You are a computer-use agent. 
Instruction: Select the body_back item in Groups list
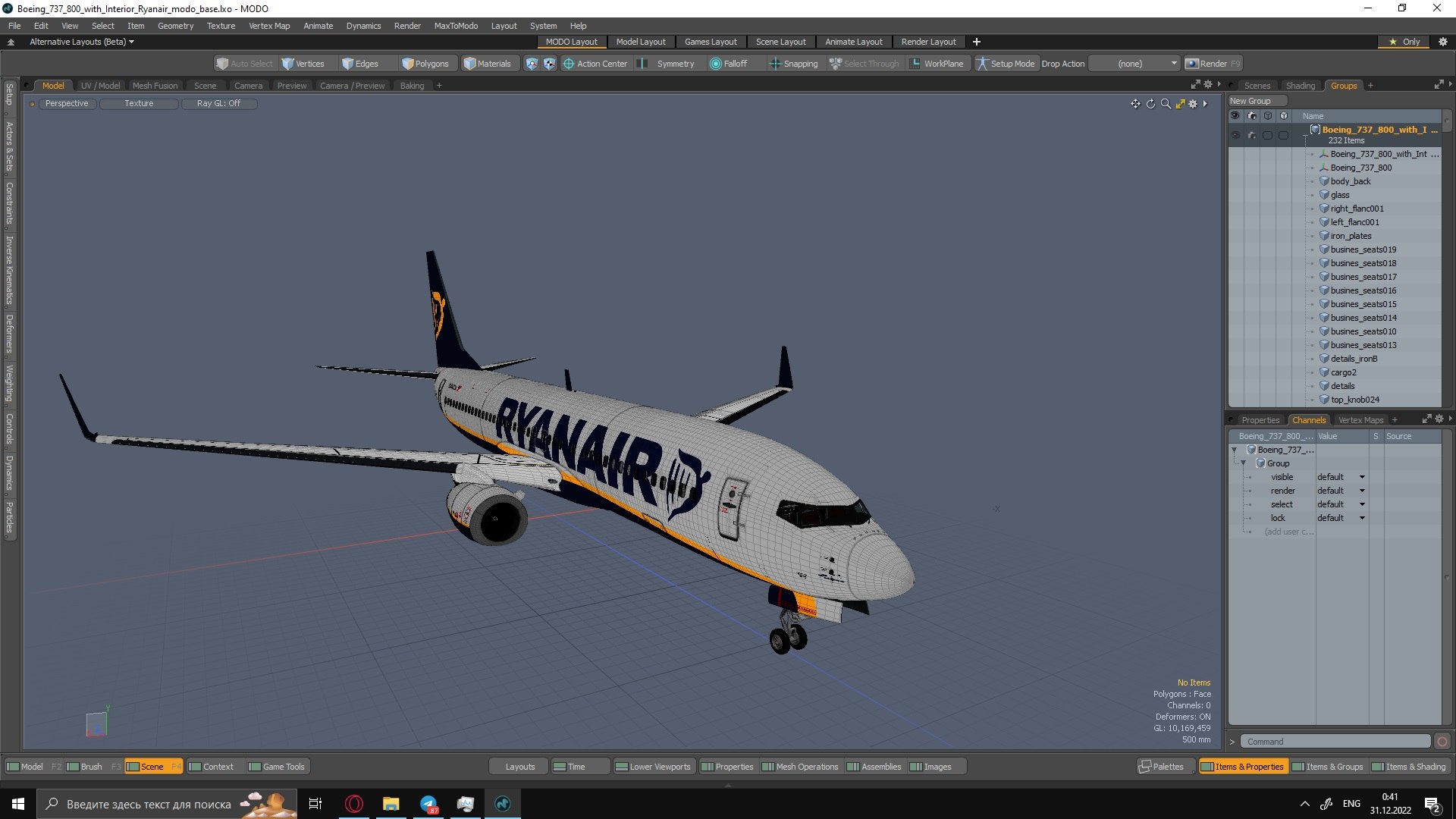1350,181
